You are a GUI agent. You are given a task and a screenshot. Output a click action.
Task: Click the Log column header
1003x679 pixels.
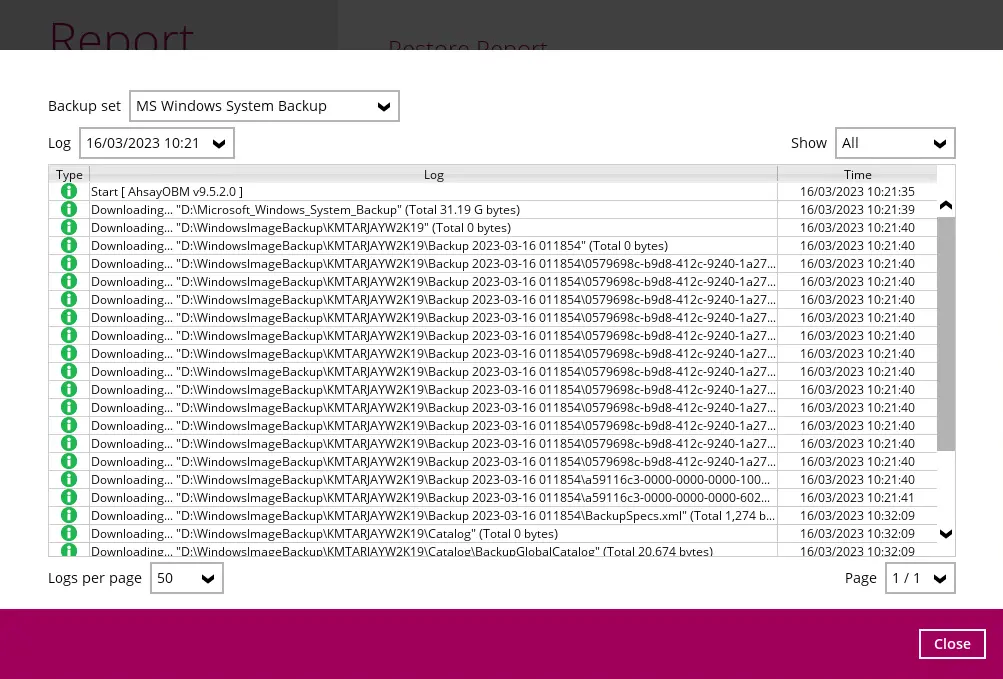pos(433,174)
